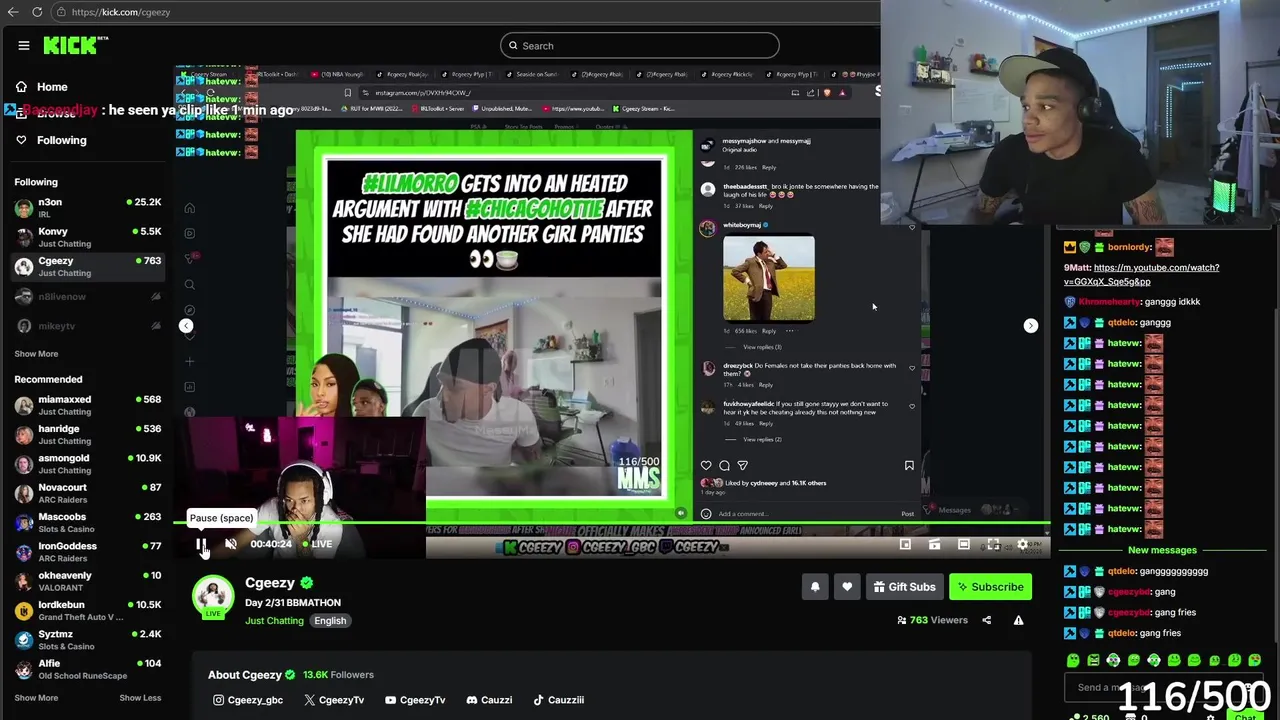Open offline channel n8livenow
Viewport: 1280px width, 720px height.
click(x=88, y=296)
